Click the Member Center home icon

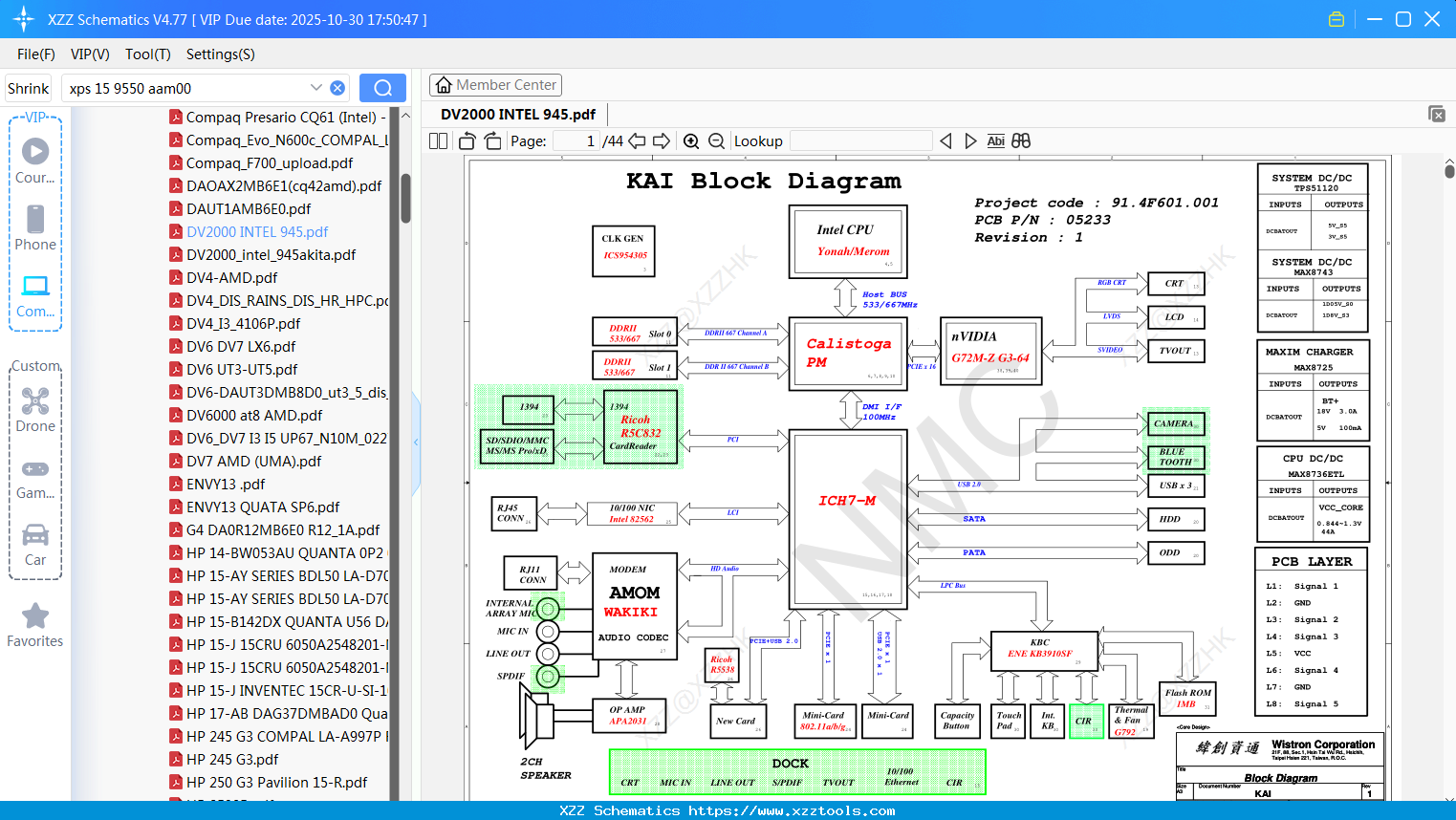coord(444,85)
